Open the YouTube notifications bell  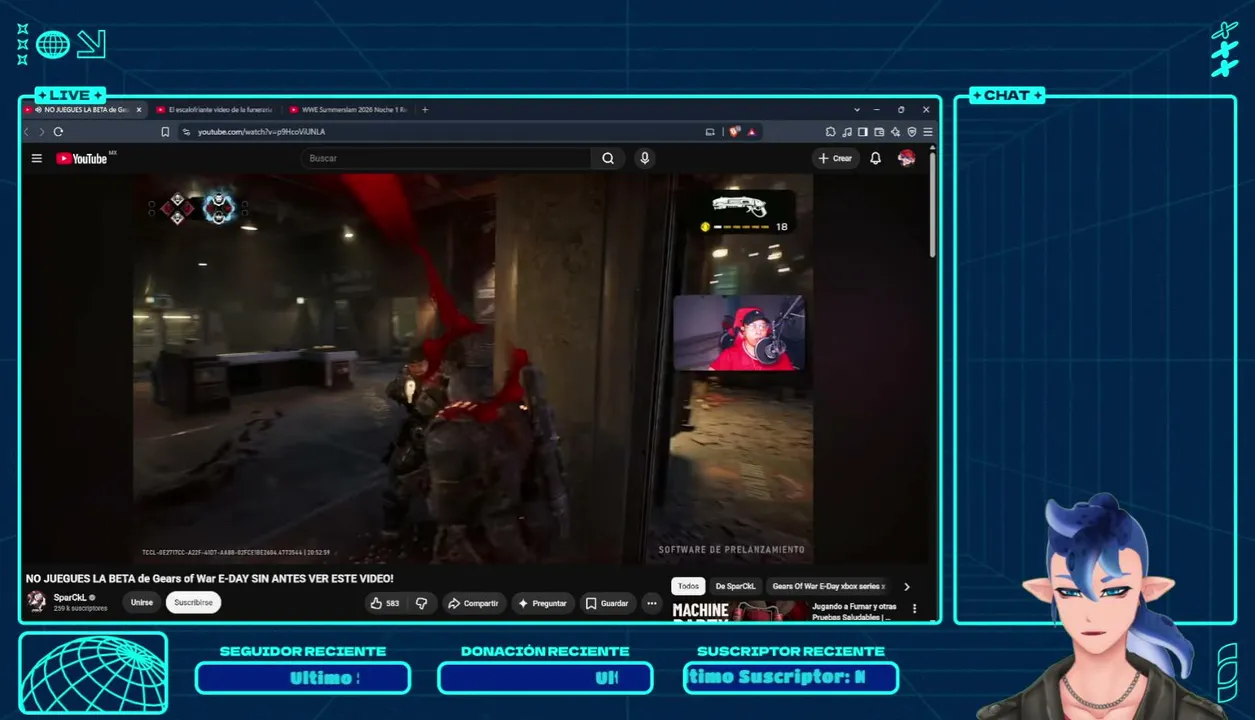pyautogui.click(x=875, y=158)
